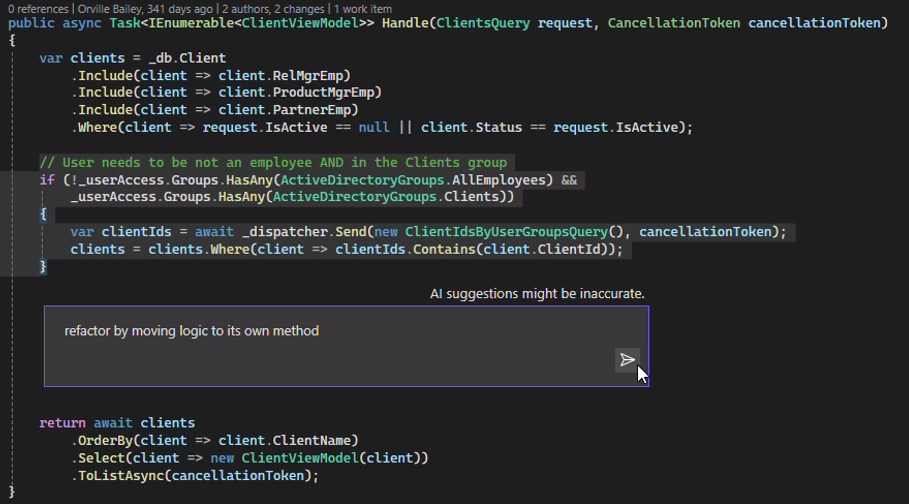Click 'ClientIdsByUserGroupsQuery' constructor call
909x504 pixels.
(x=506, y=231)
